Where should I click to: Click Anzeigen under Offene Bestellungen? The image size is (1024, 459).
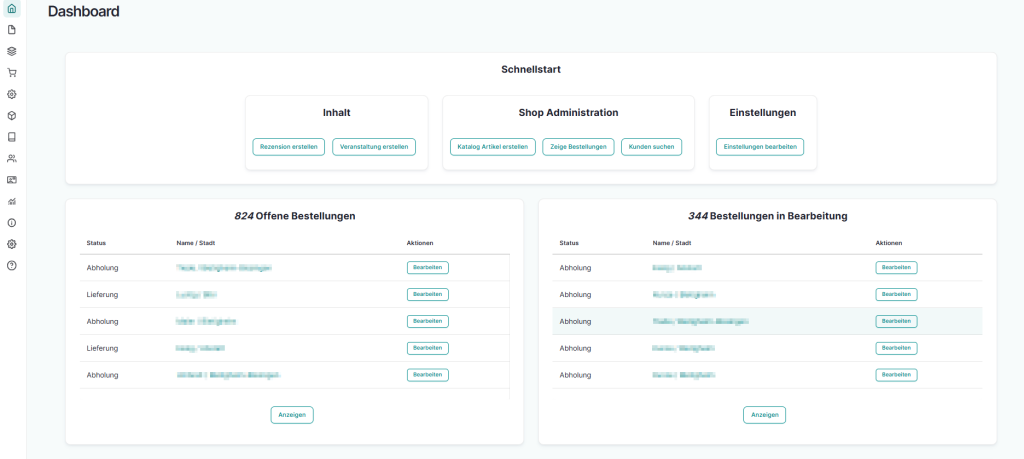tap(292, 415)
